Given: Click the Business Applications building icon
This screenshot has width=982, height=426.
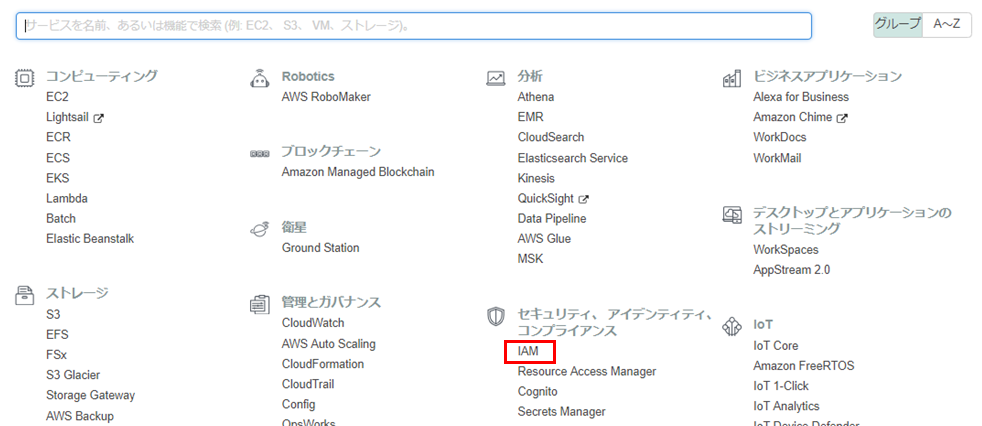Looking at the screenshot, I should [731, 78].
